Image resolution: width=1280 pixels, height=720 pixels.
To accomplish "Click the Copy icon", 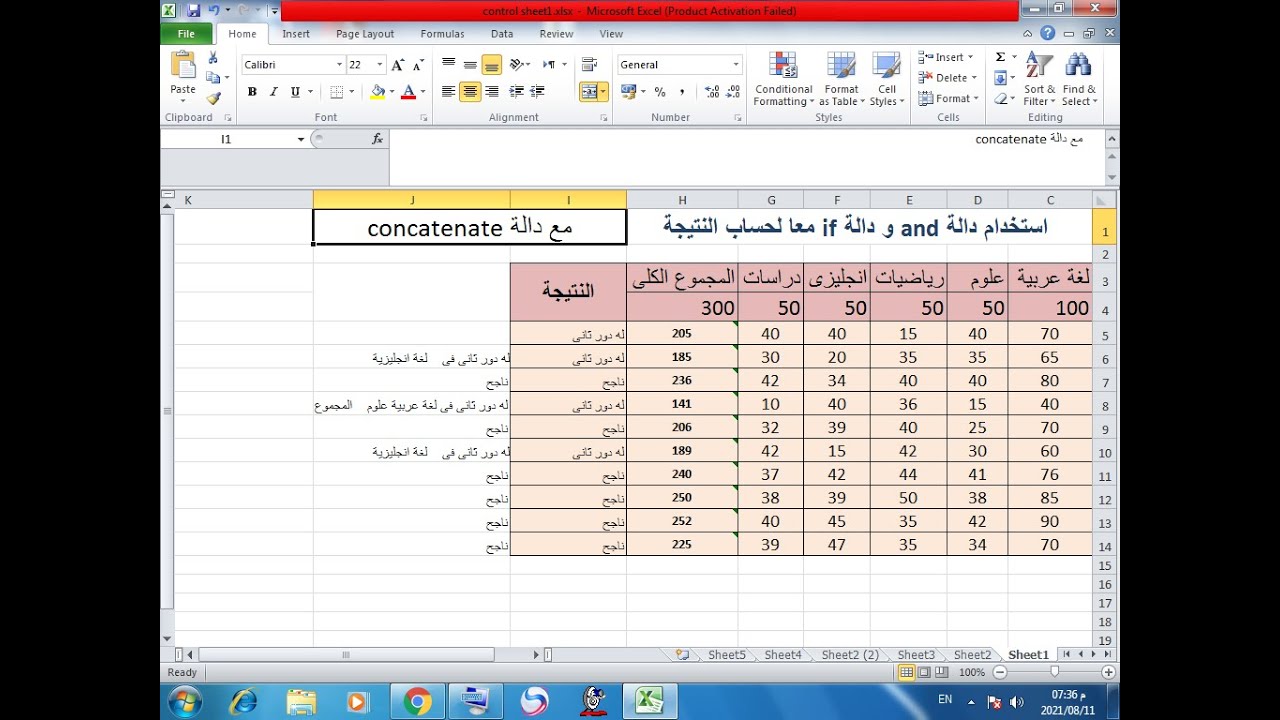I will 212,77.
